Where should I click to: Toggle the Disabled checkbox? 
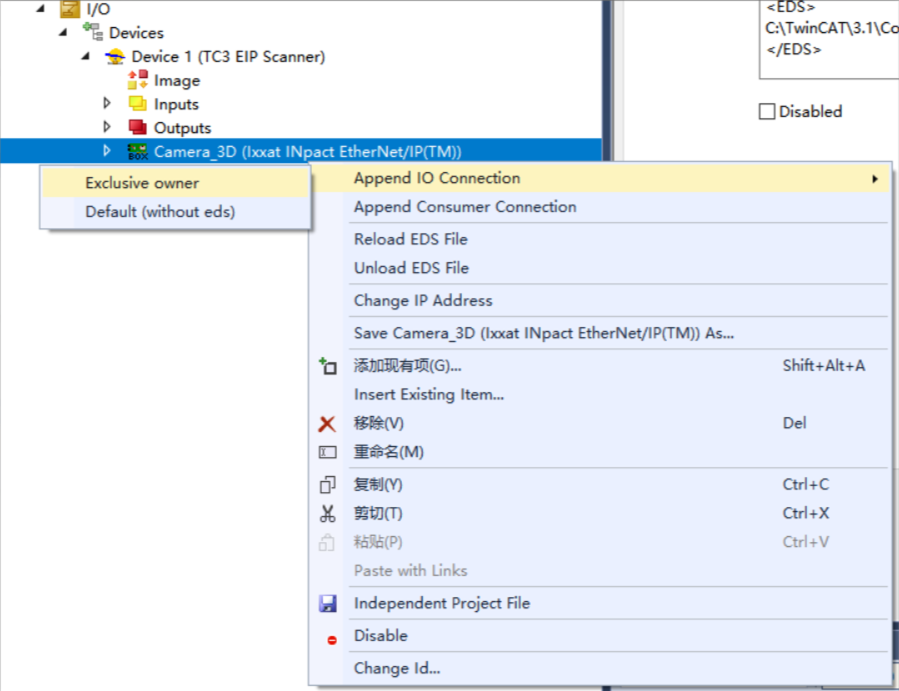point(767,112)
